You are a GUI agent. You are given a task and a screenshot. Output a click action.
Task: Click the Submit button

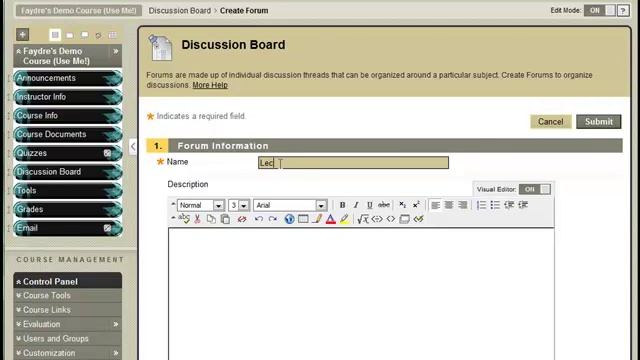point(599,122)
